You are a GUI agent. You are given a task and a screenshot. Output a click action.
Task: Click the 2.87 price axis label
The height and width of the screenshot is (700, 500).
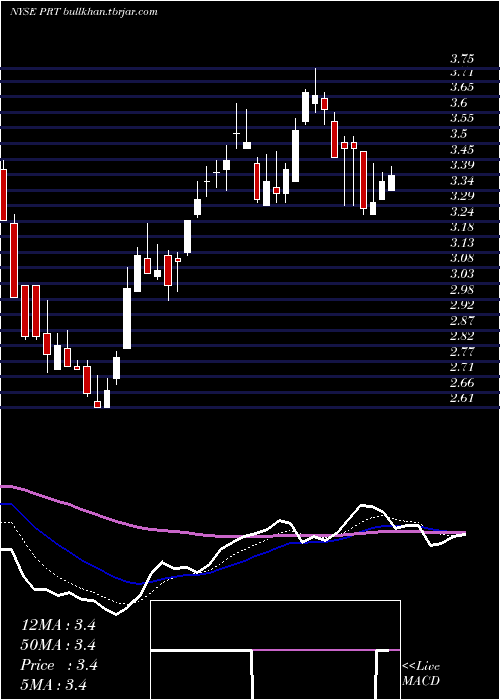click(462, 321)
